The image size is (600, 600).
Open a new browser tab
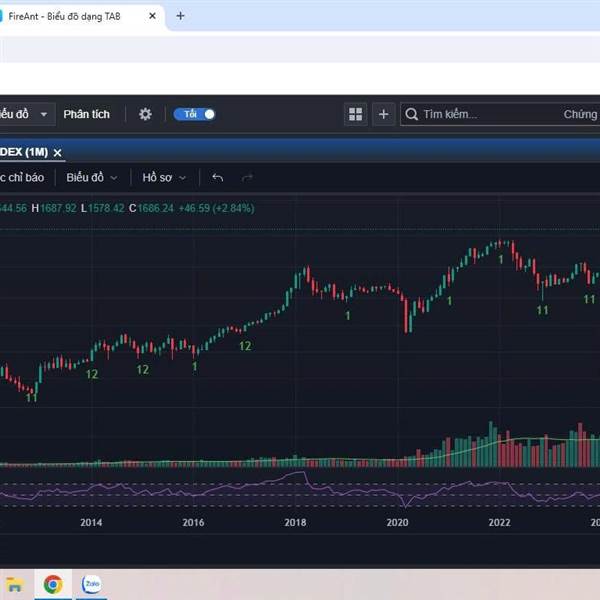[x=180, y=16]
